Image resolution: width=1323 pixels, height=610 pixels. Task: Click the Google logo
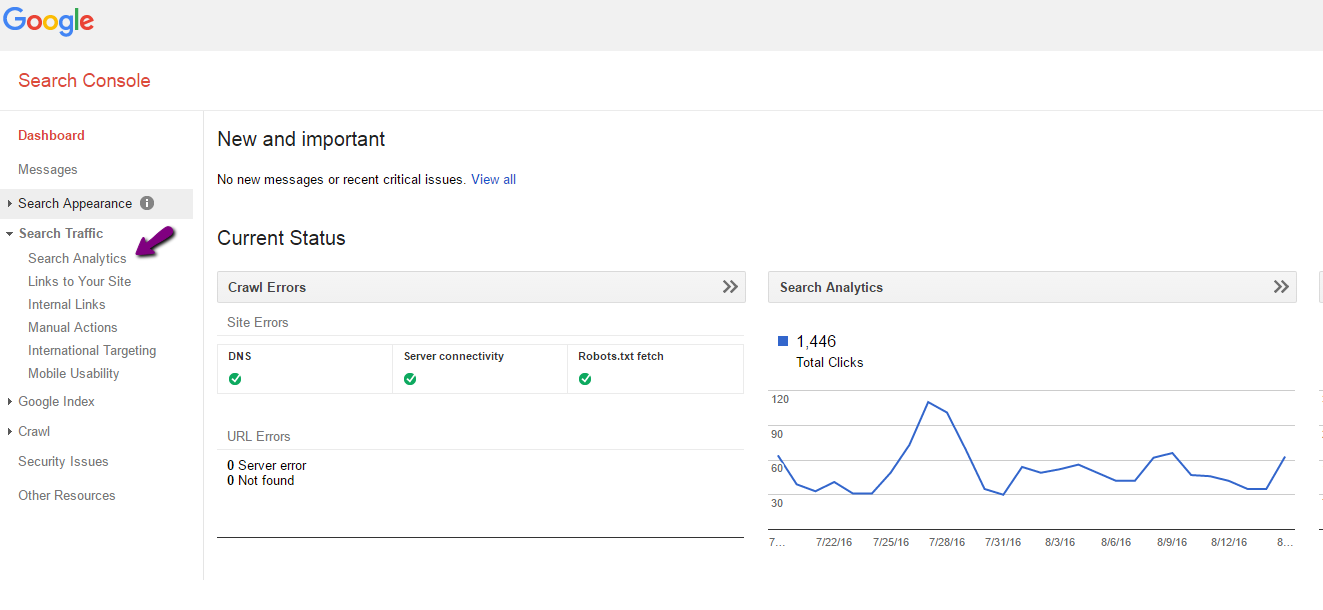coord(48,21)
